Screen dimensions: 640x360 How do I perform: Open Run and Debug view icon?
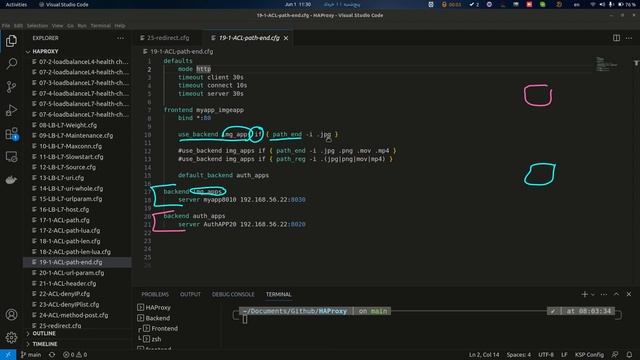11,110
